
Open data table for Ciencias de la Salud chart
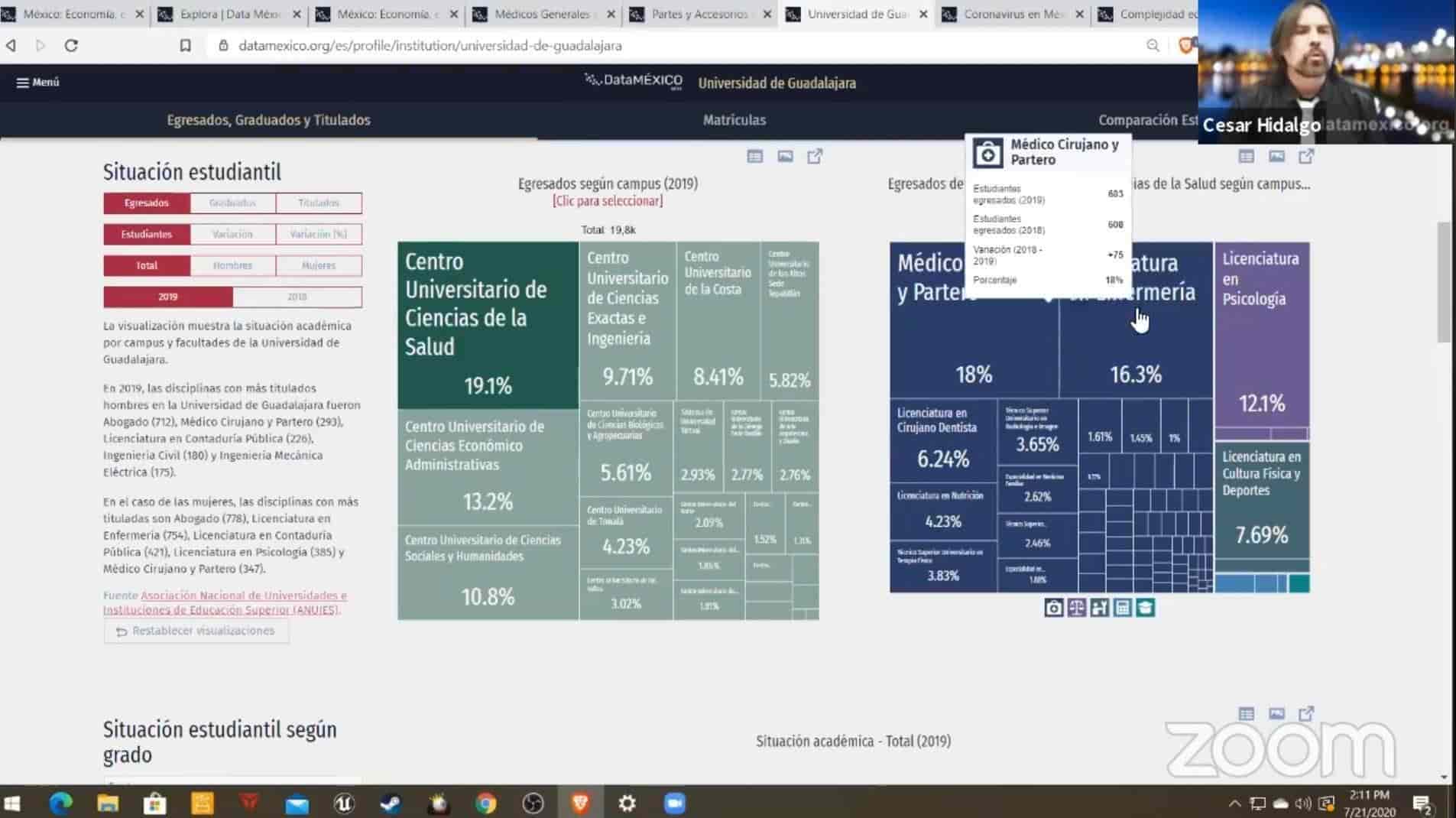click(x=1247, y=157)
